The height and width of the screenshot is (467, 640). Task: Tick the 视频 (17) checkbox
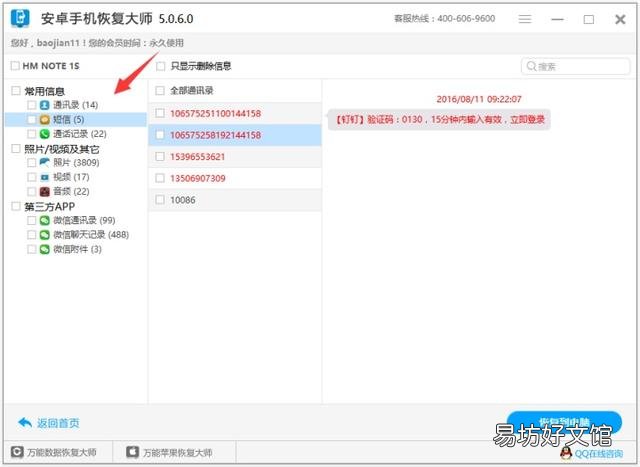(31, 177)
